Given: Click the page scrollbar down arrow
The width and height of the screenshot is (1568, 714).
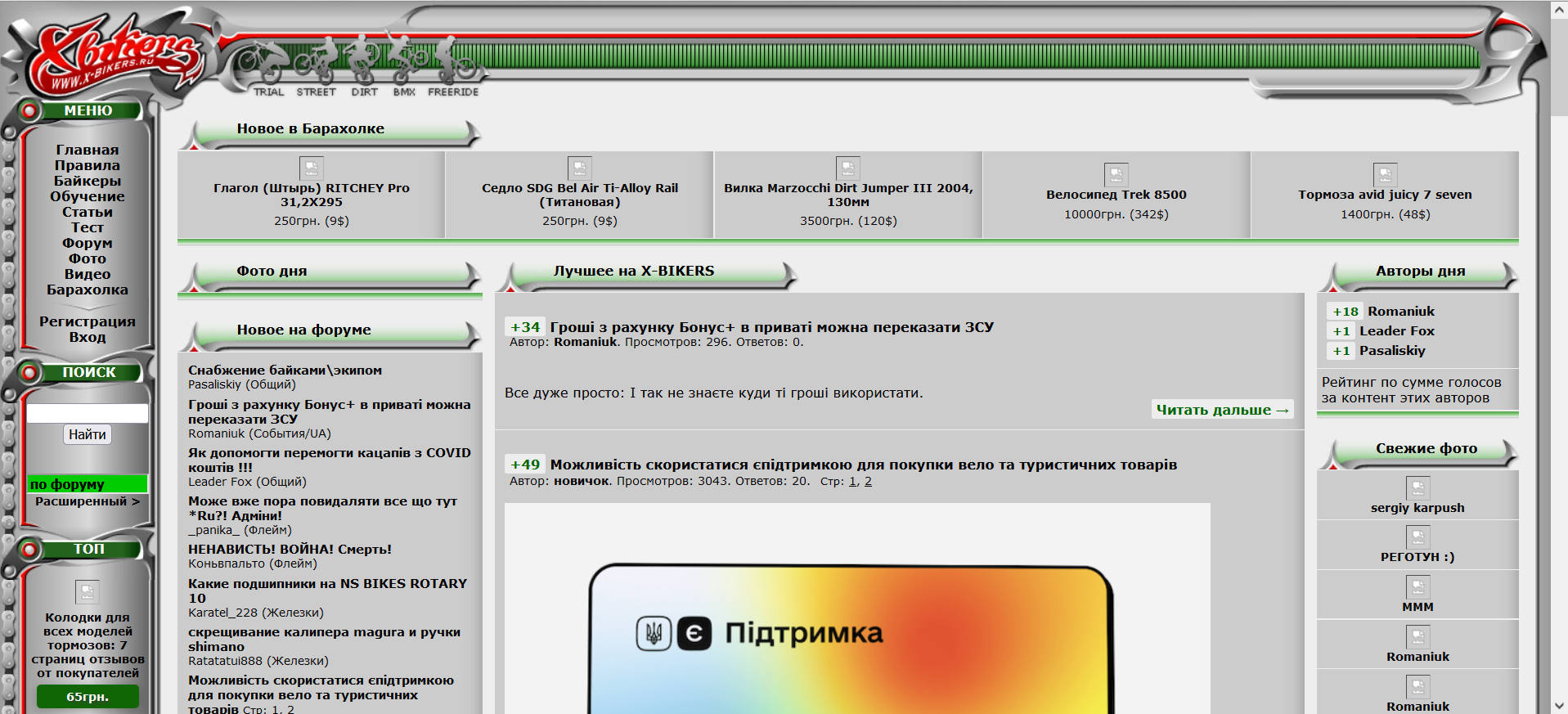Looking at the screenshot, I should point(1559,706).
